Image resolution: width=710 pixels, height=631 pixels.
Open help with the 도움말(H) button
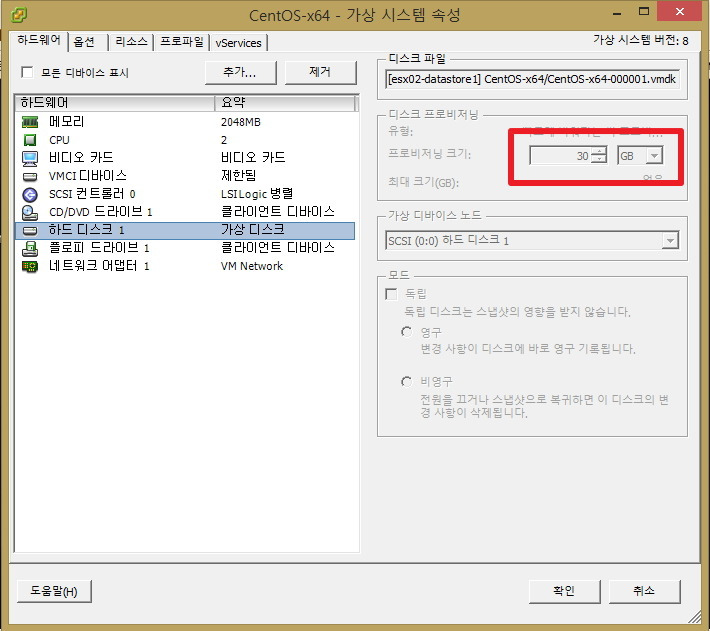(54, 591)
